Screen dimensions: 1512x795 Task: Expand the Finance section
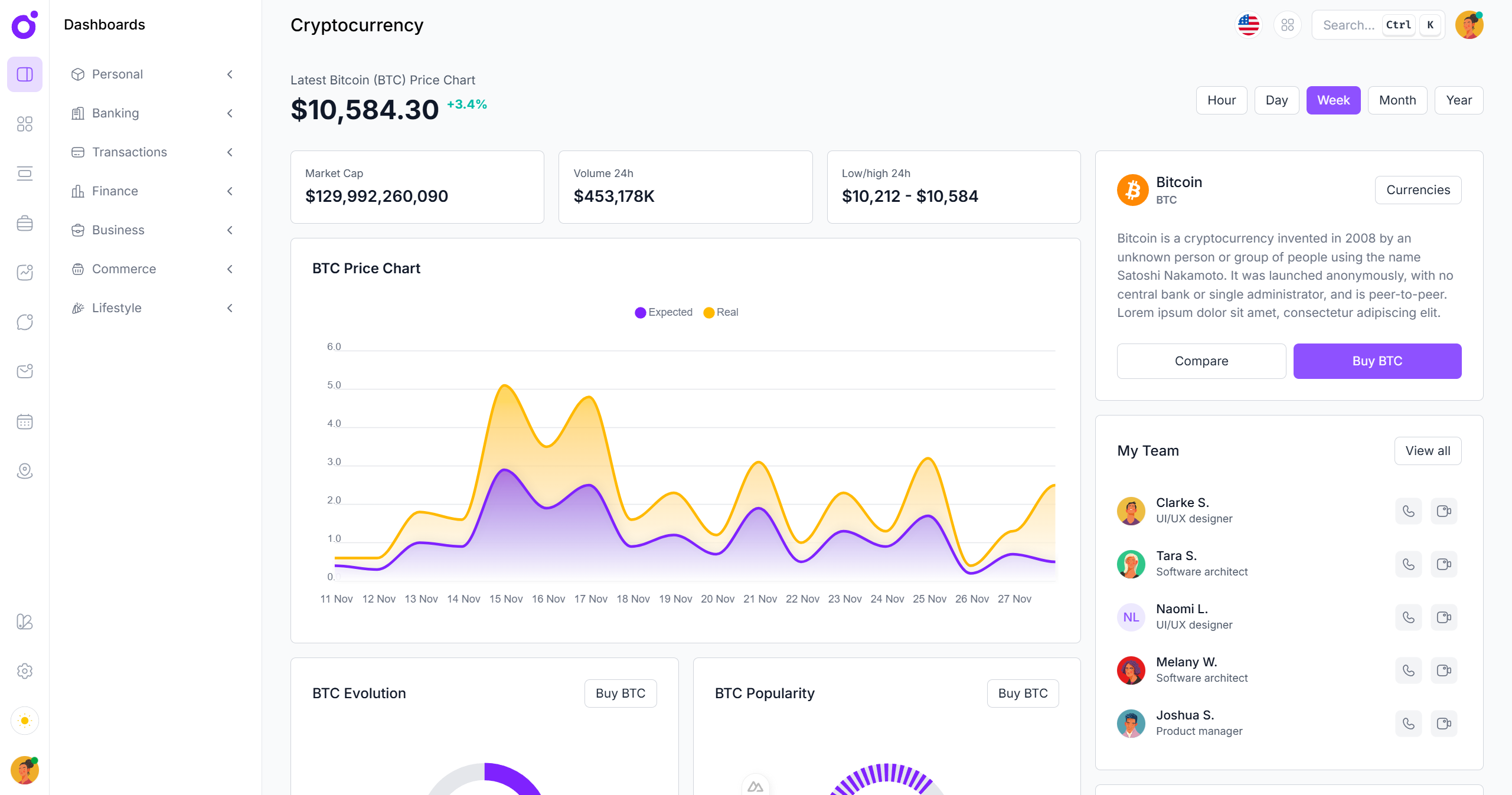115,191
